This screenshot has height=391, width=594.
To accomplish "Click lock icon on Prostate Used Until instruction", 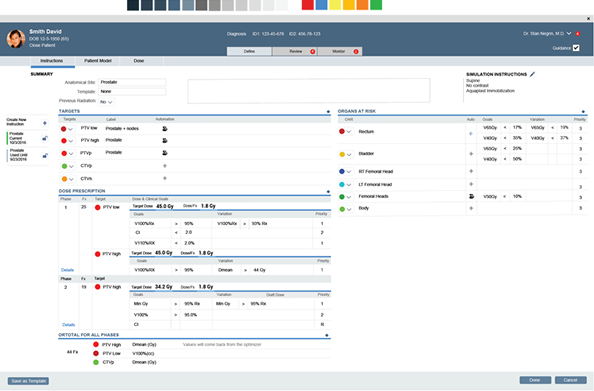I will 45,155.
